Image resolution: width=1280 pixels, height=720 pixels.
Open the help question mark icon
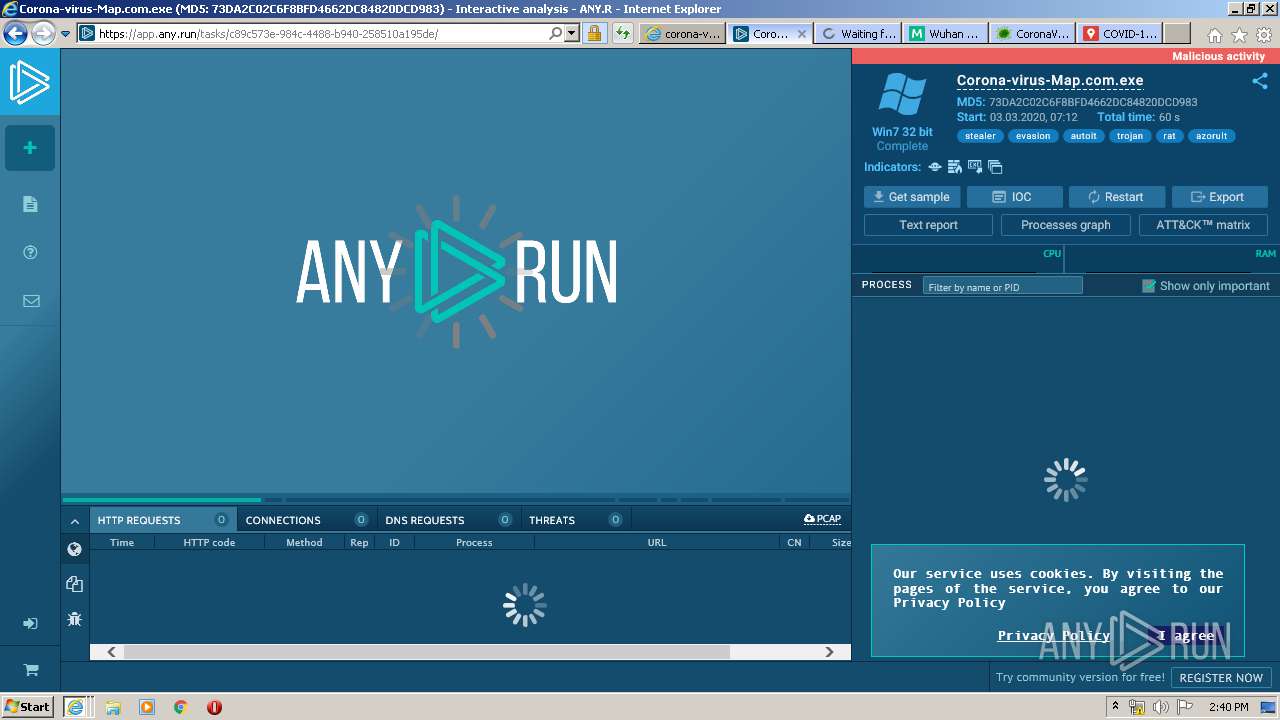pos(30,253)
